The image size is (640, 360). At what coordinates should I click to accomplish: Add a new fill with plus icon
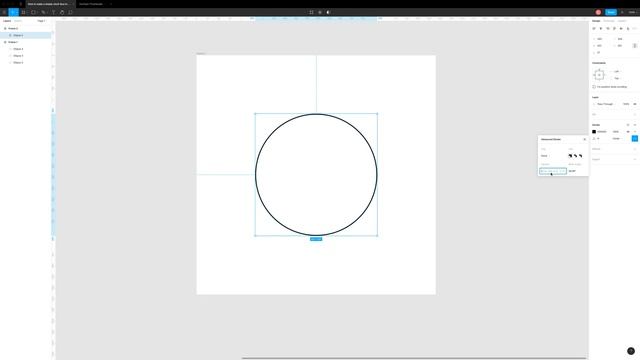click(635, 115)
